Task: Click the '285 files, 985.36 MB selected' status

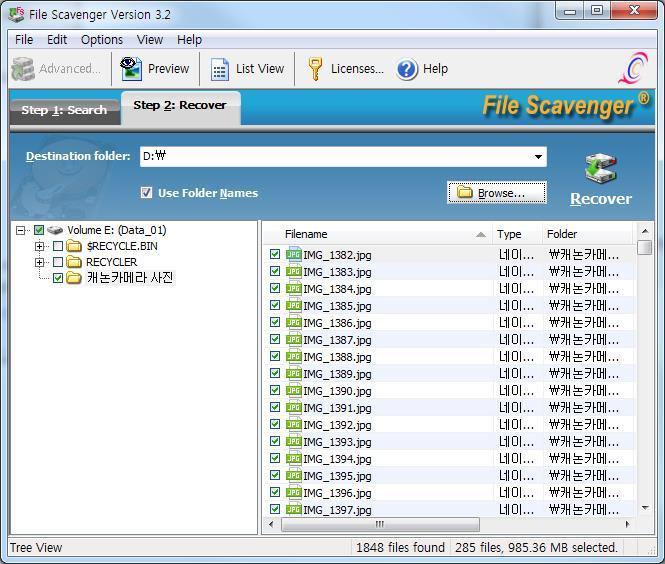Action: pos(536,547)
